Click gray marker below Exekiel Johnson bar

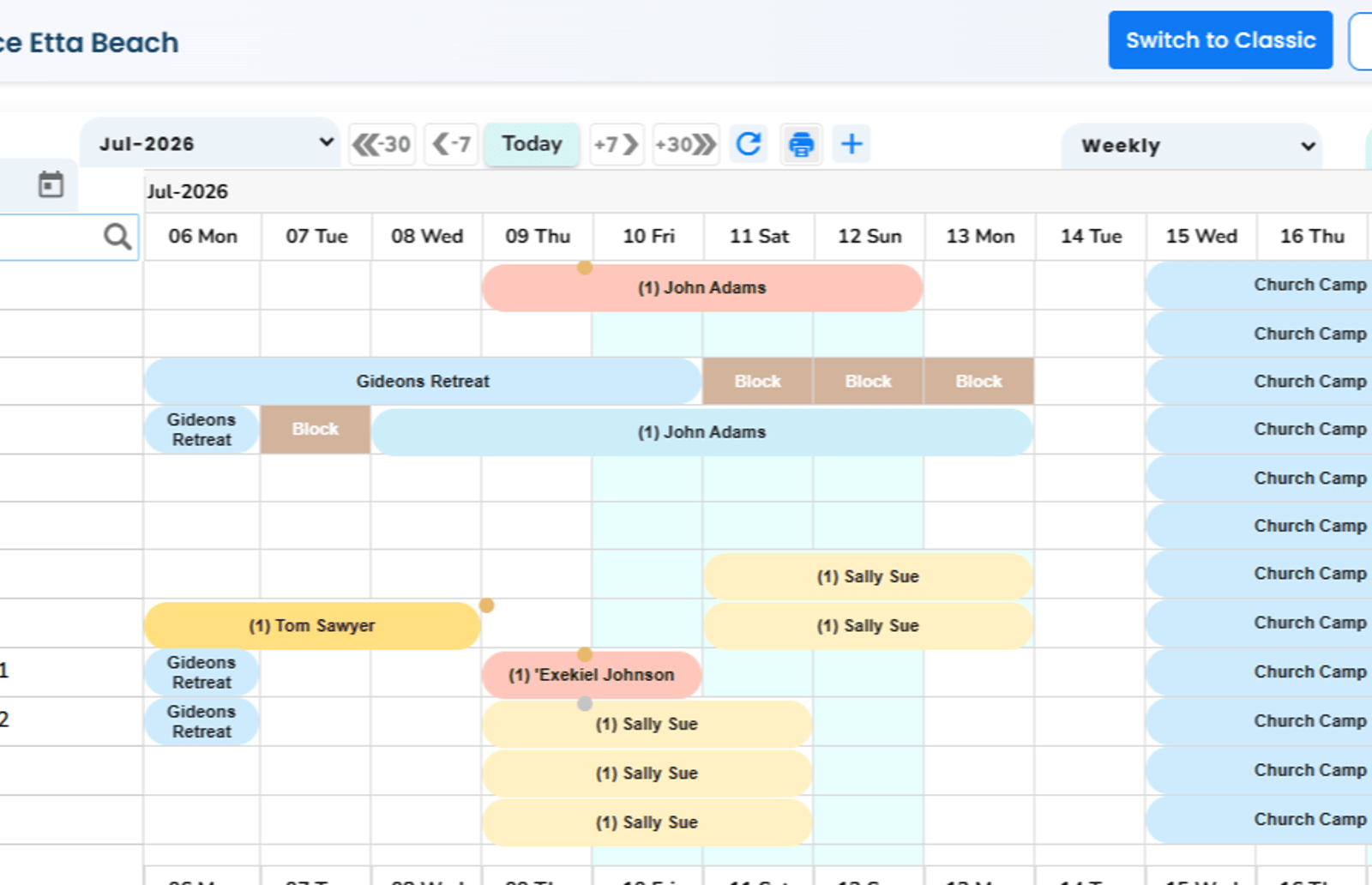click(x=585, y=703)
